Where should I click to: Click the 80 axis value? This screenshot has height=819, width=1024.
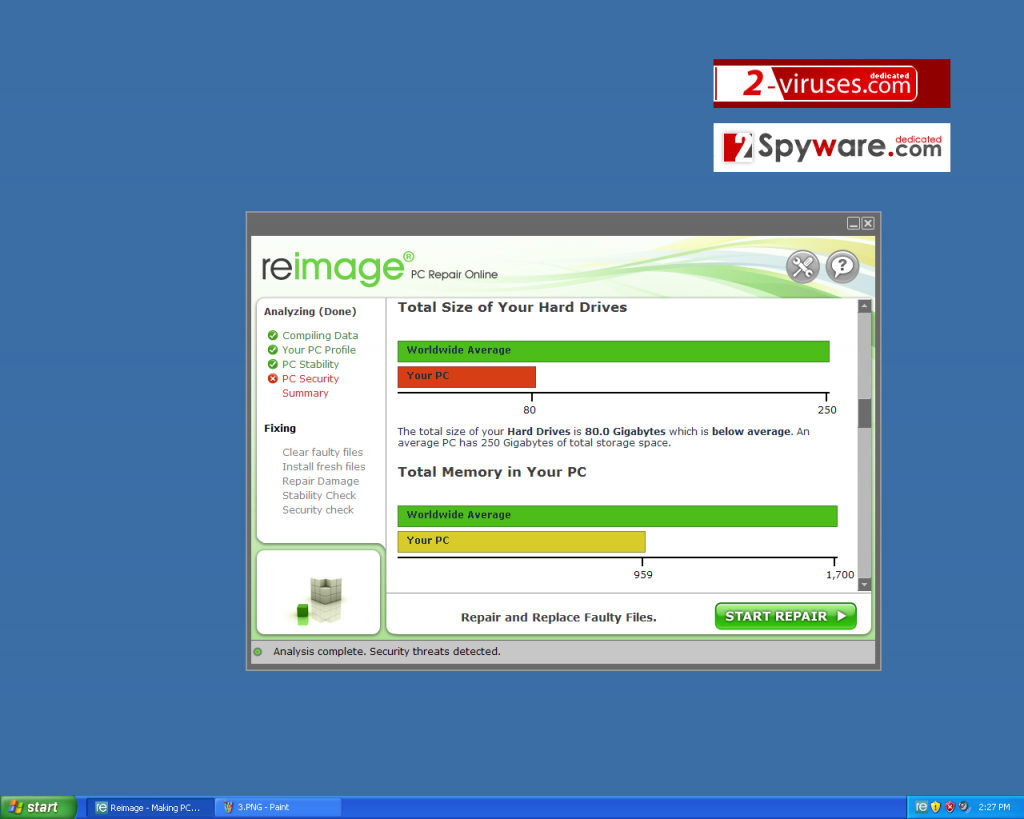pyautogui.click(x=530, y=410)
